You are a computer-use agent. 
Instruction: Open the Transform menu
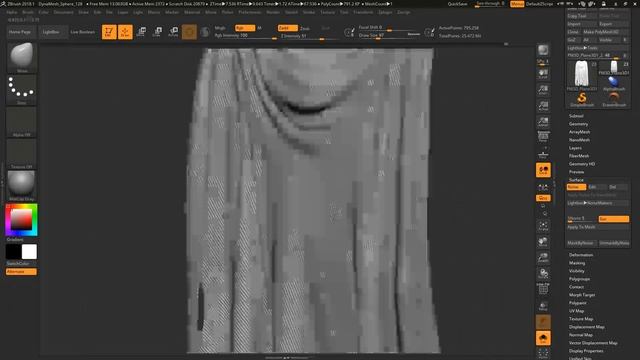click(363, 12)
